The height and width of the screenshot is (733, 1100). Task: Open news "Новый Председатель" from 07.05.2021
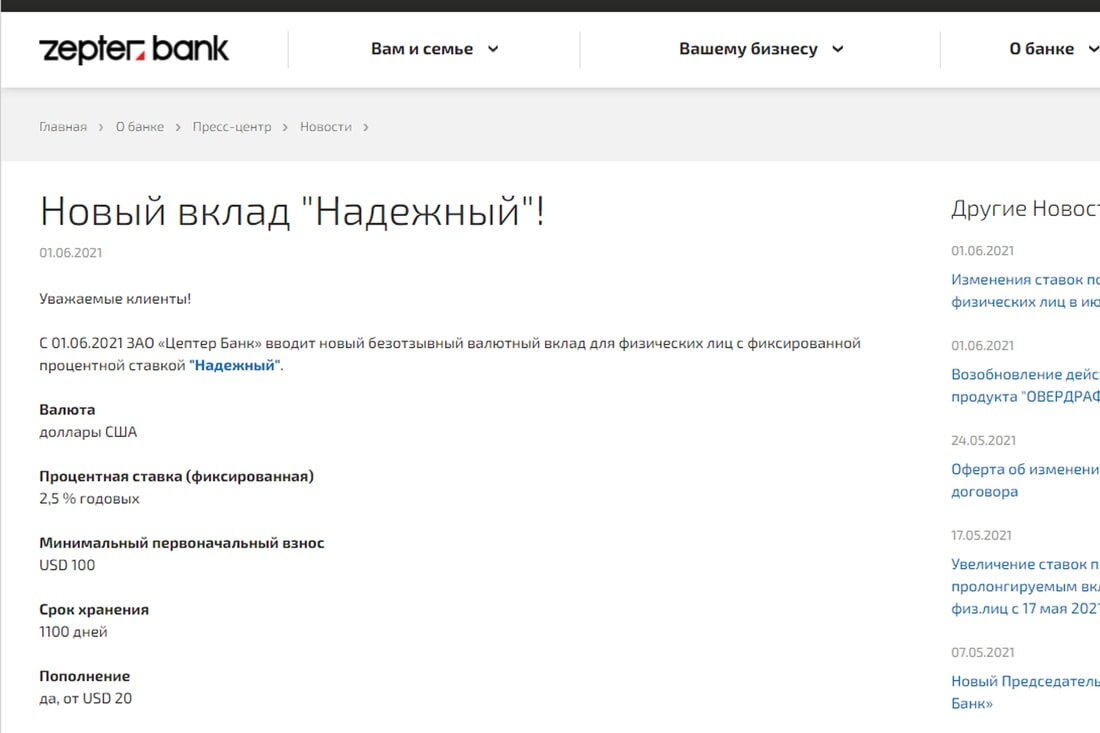click(x=1026, y=692)
